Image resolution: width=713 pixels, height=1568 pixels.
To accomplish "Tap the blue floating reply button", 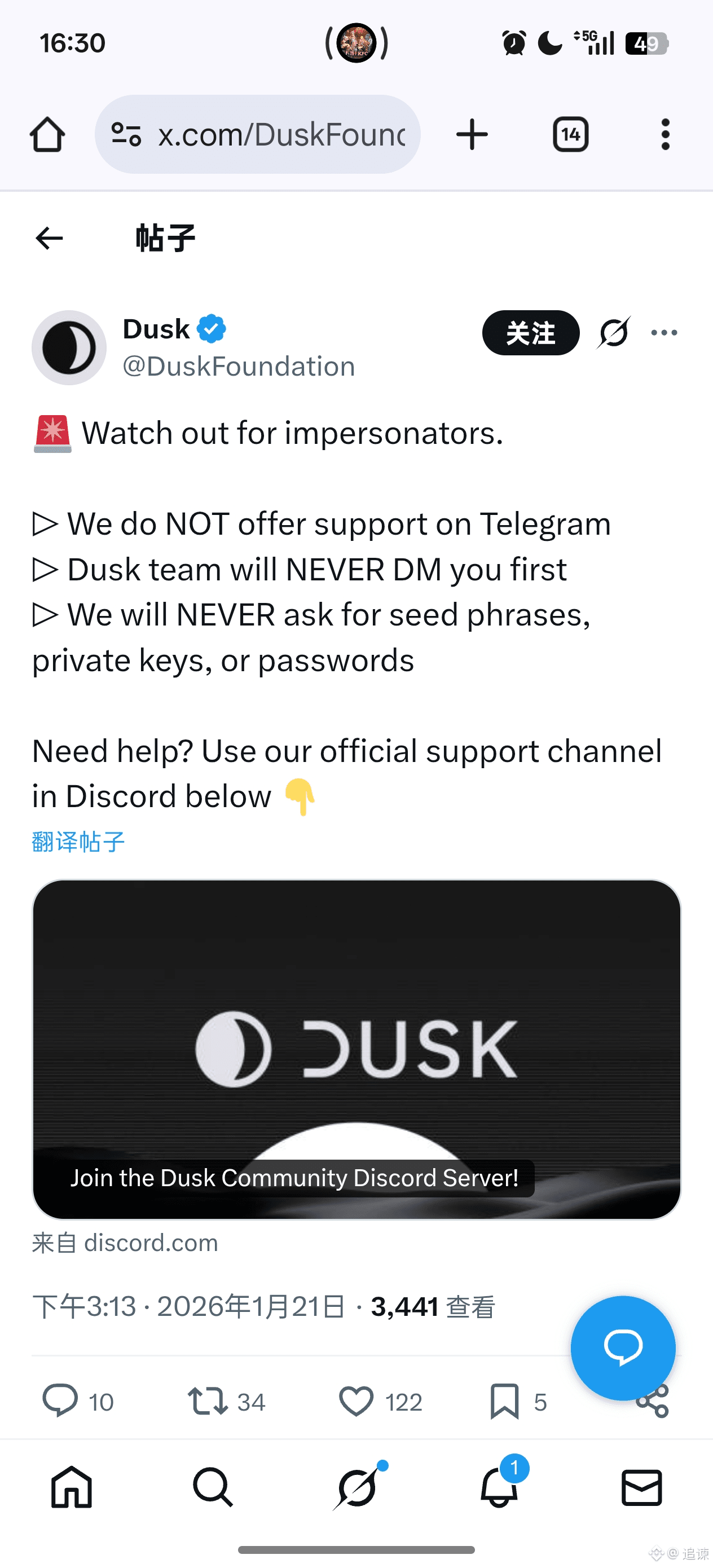I will [x=622, y=1347].
